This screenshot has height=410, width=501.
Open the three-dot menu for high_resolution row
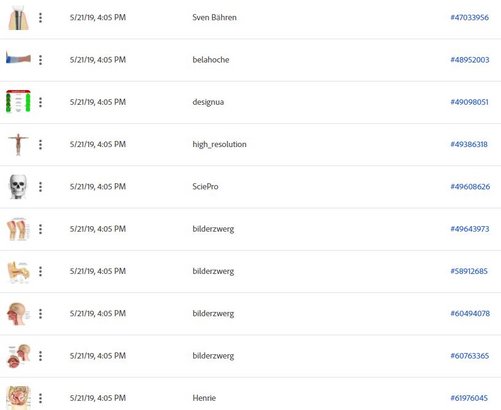(40, 144)
